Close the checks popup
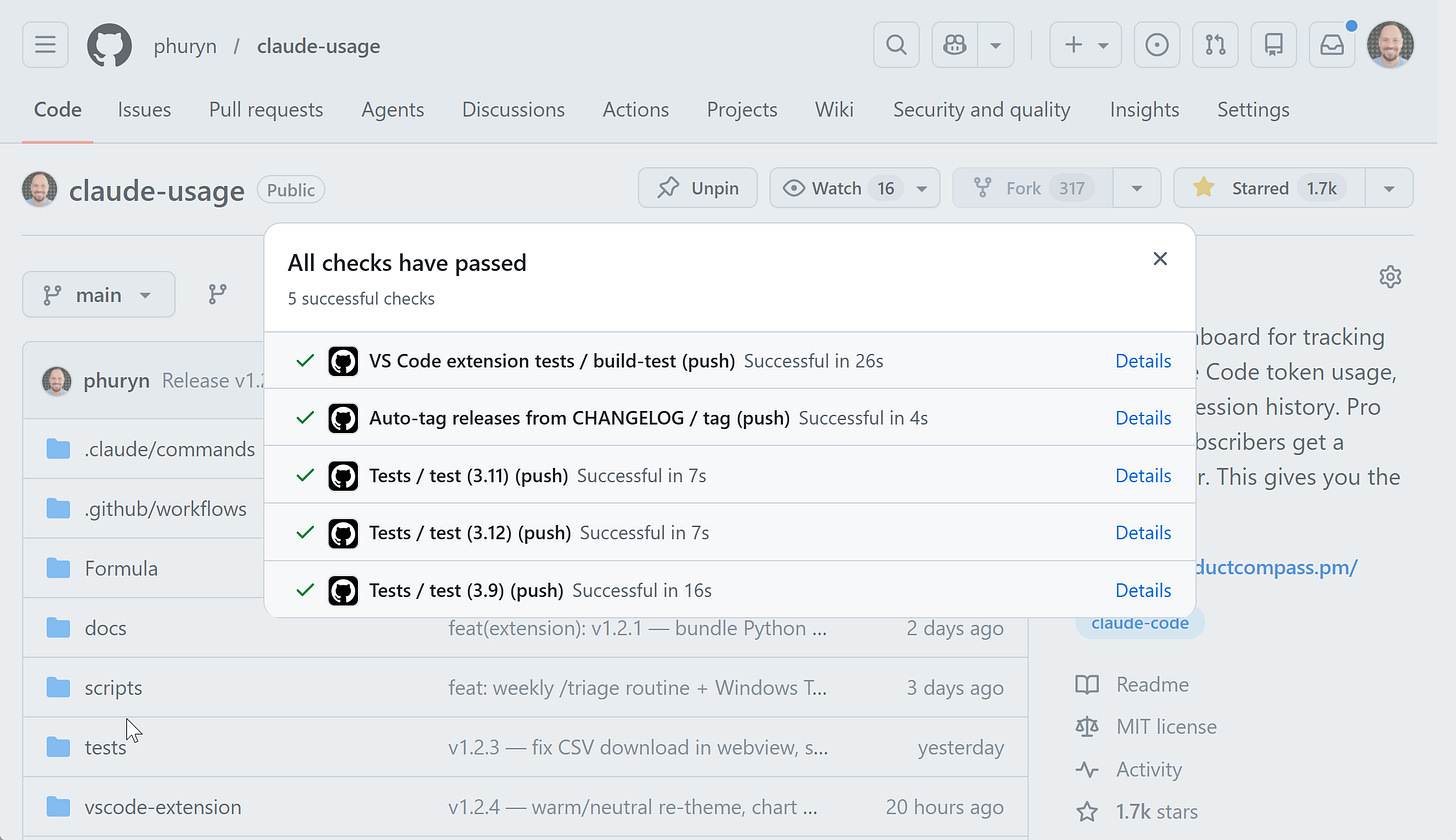 (1160, 259)
